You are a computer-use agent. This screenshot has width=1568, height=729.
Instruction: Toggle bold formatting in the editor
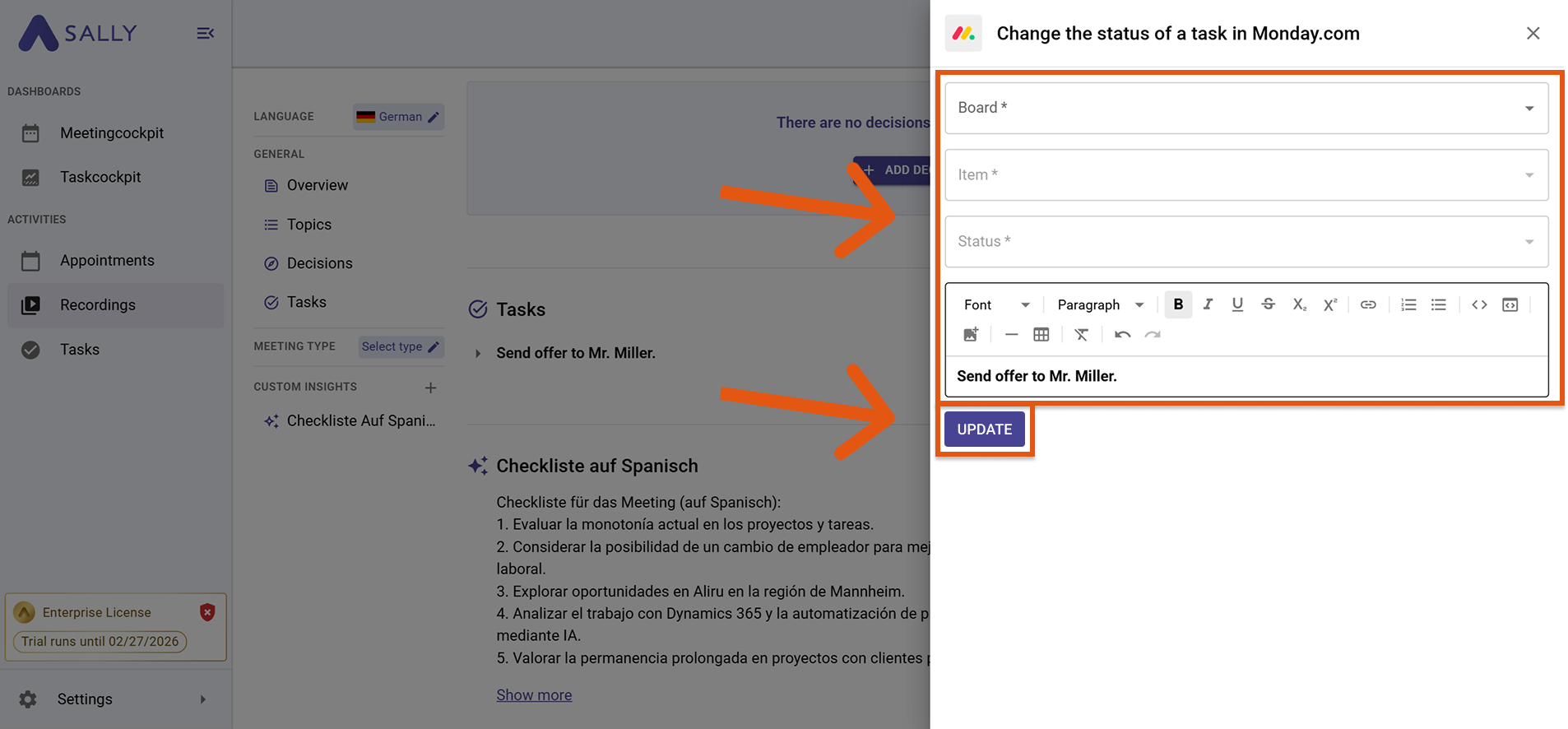click(1178, 304)
